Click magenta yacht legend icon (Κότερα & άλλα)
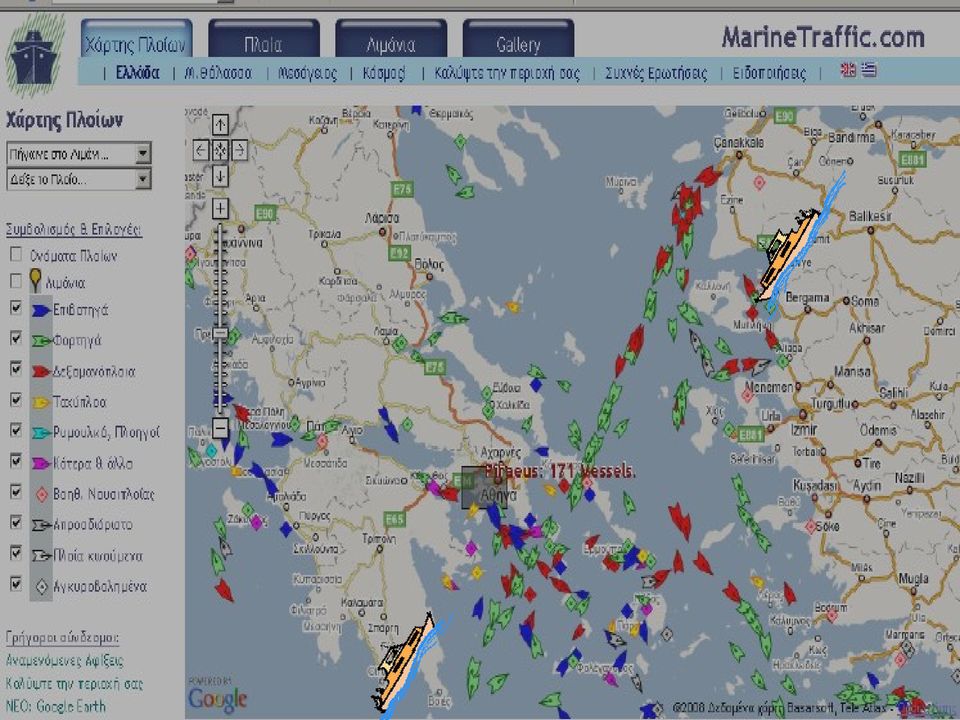The width and height of the screenshot is (960, 720). pyautogui.click(x=40, y=463)
